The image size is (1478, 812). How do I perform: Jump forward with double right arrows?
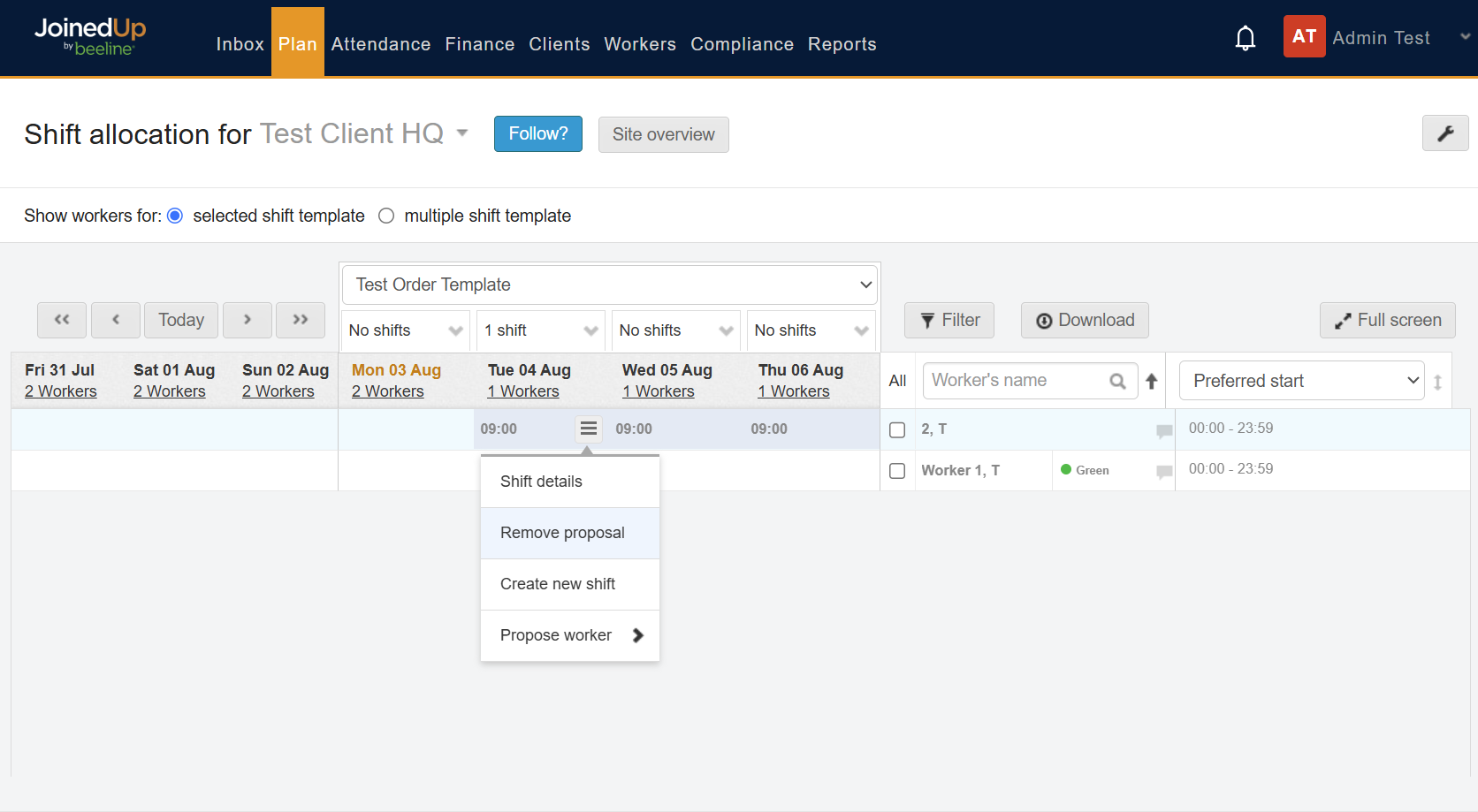tap(301, 320)
